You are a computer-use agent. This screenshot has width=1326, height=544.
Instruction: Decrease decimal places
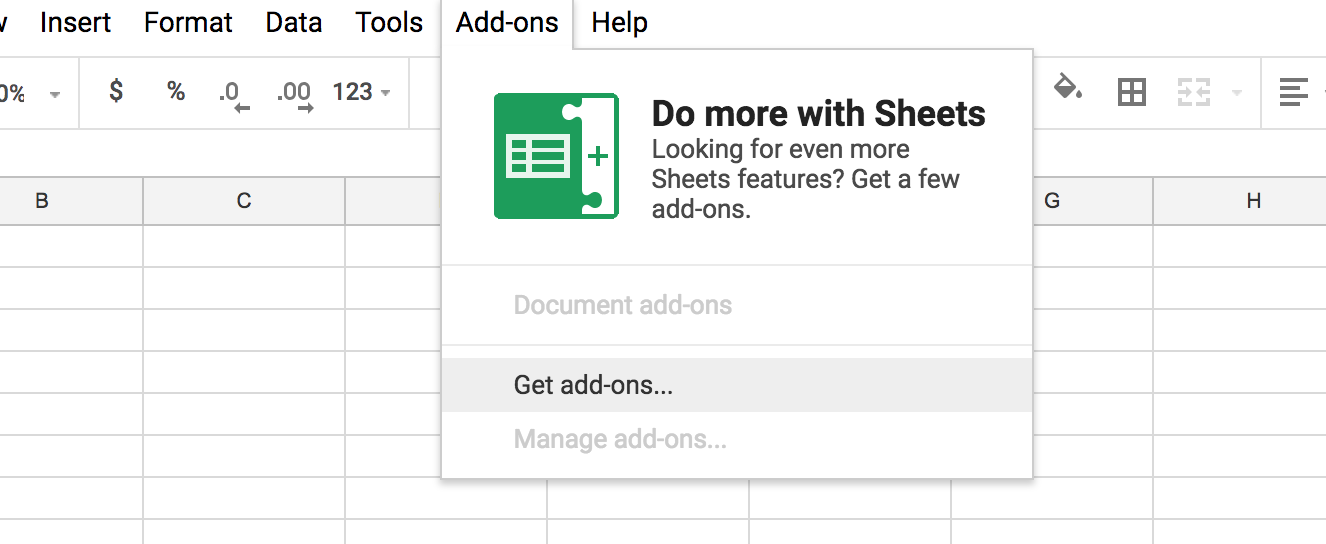coord(233,94)
